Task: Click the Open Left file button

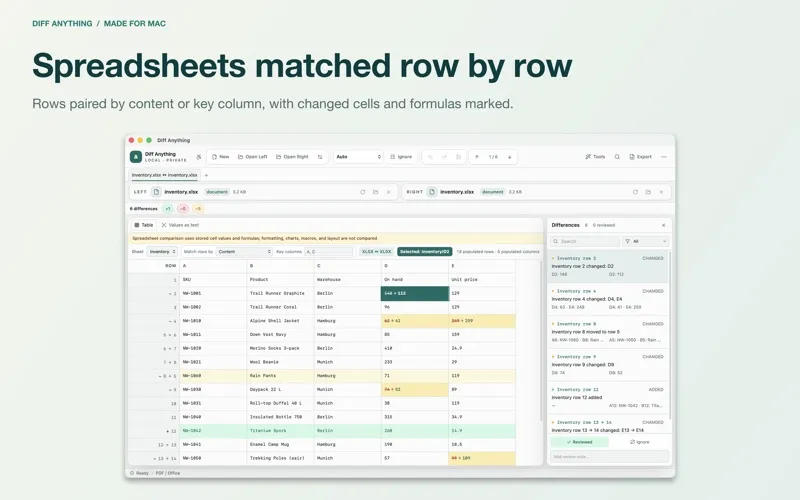Action: (x=253, y=157)
